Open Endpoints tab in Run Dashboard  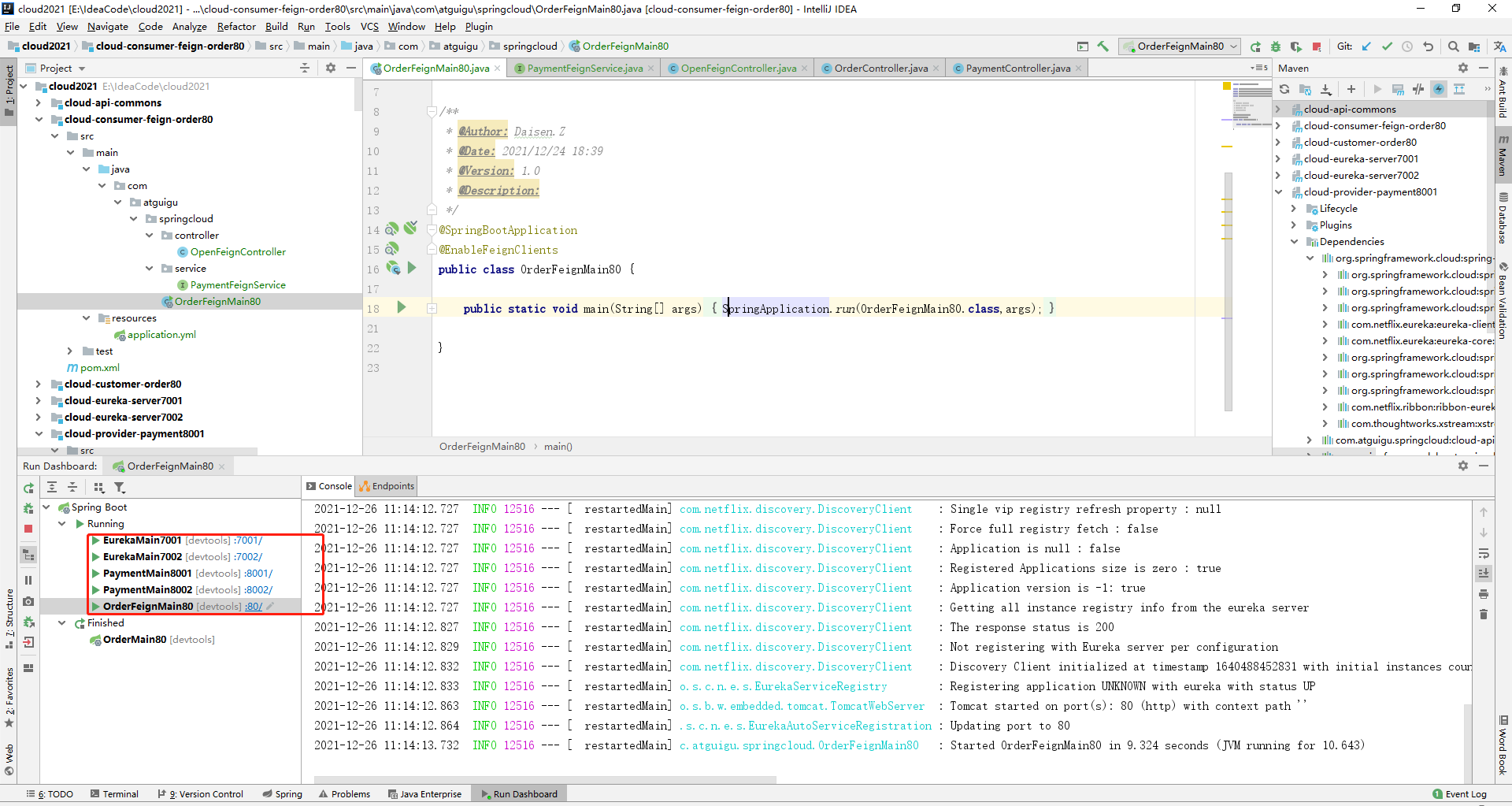(x=387, y=486)
